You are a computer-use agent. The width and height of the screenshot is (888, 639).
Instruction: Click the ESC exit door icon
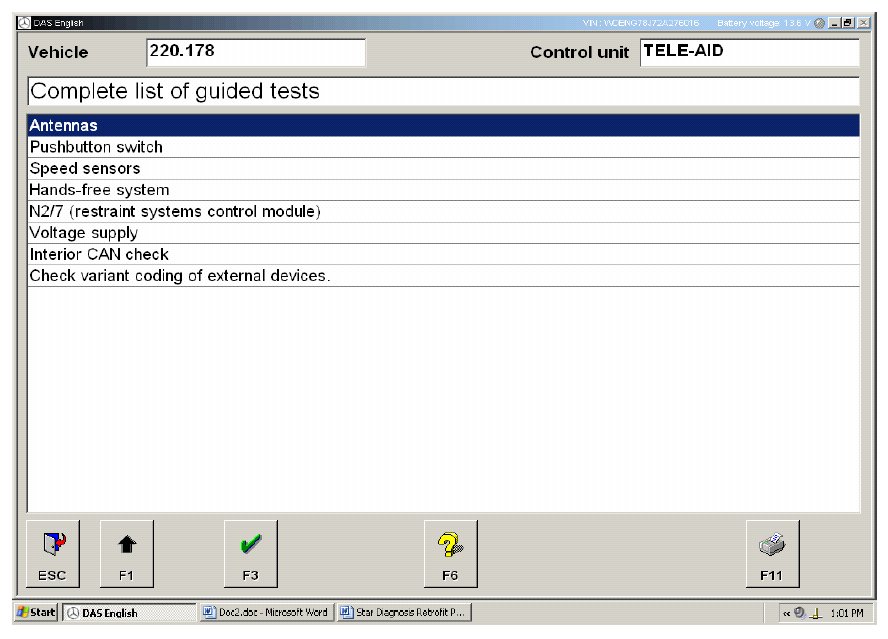[x=53, y=554]
